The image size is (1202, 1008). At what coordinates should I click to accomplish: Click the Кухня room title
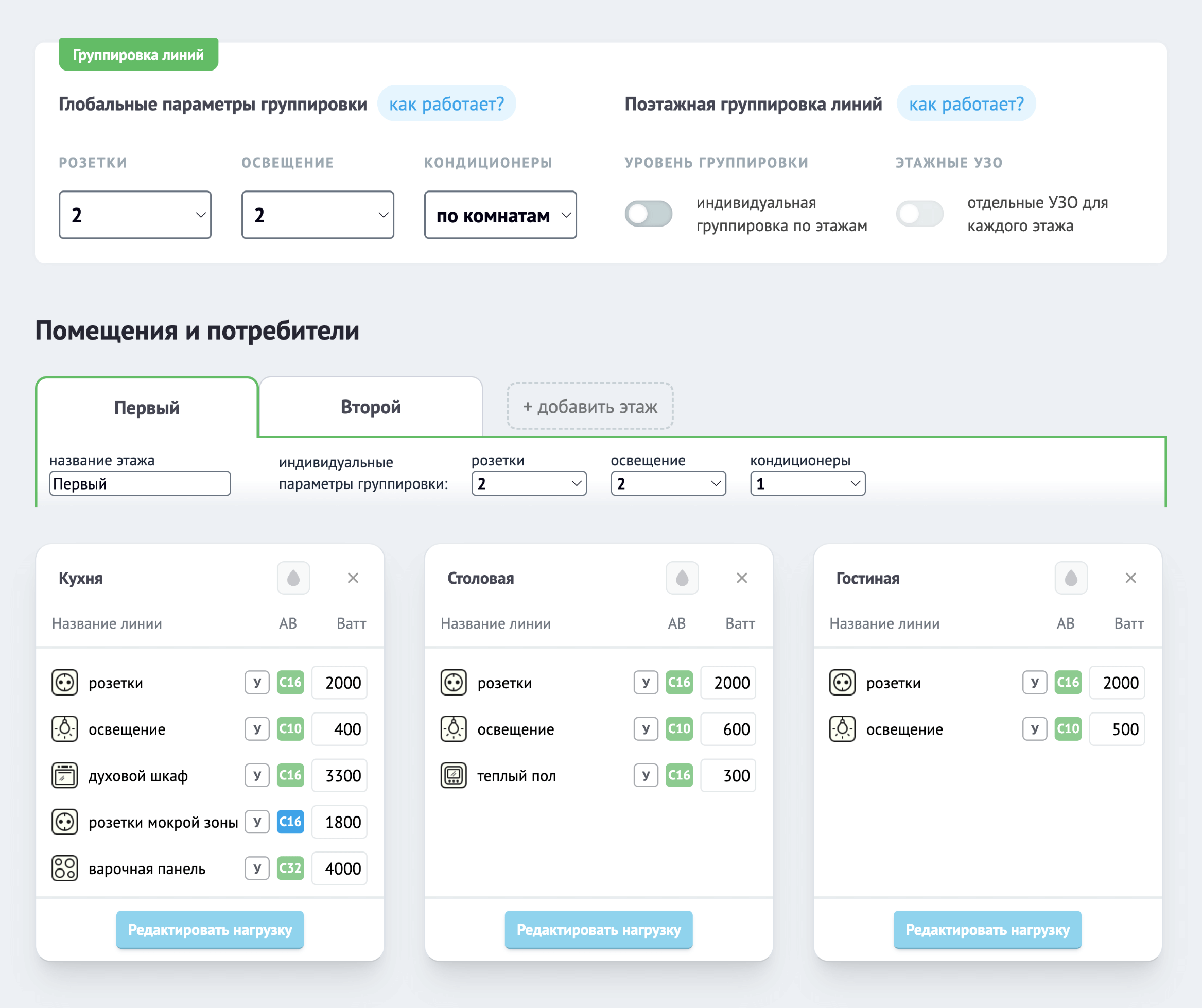click(81, 578)
